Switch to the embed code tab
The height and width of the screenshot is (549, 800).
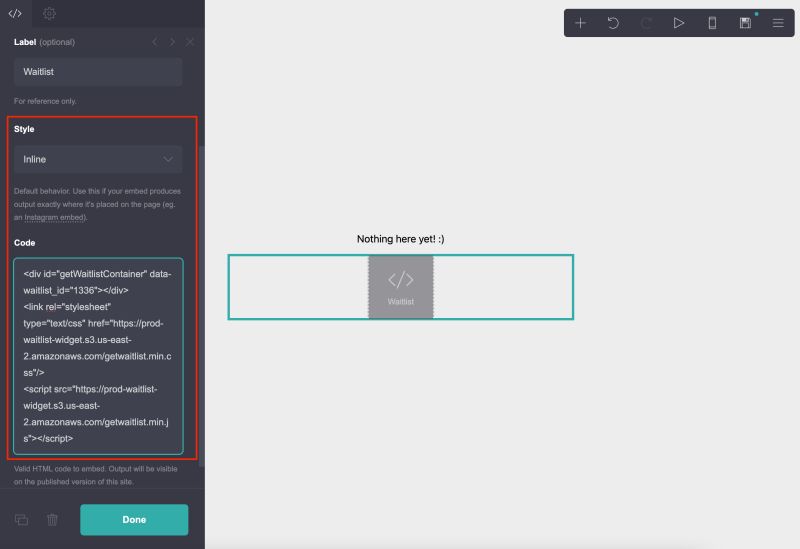tap(15, 13)
